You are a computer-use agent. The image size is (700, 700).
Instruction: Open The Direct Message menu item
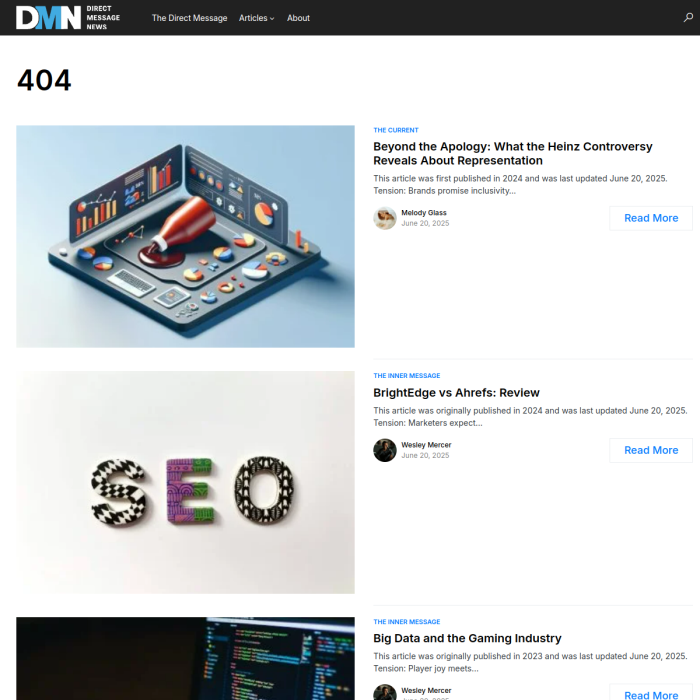click(189, 18)
